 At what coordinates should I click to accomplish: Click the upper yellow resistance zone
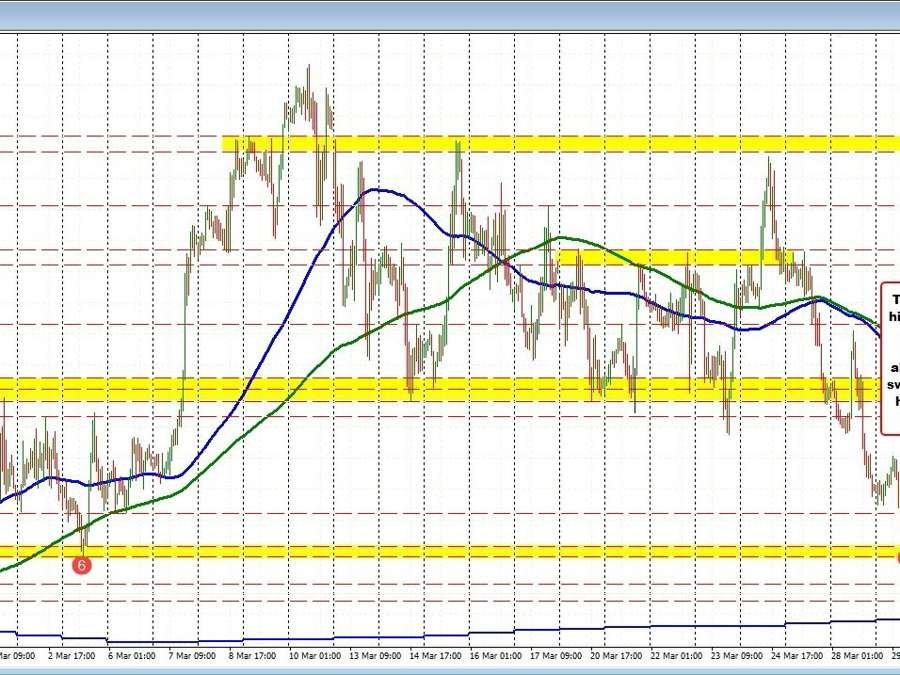500,142
